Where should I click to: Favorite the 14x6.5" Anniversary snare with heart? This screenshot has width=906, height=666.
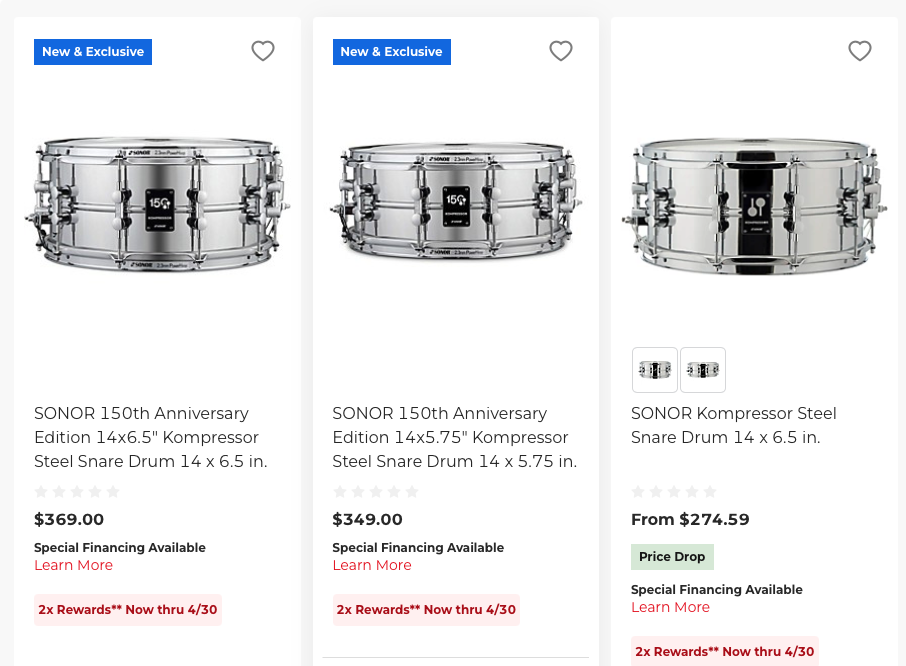point(263,51)
